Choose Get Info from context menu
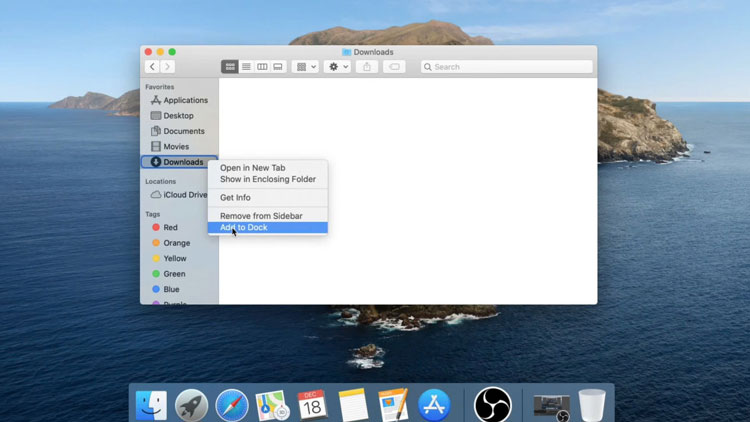Screen dimensions: 750x422 coord(267,198)
